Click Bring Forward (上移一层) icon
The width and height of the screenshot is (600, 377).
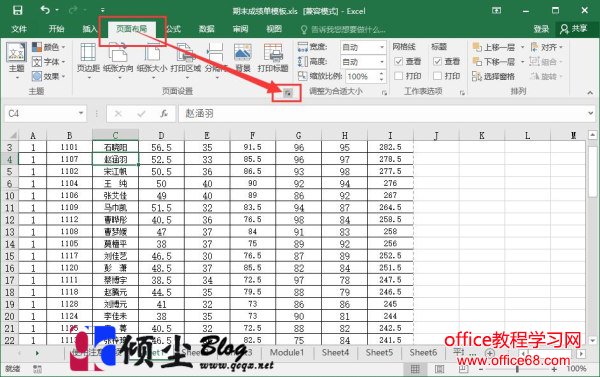(x=477, y=47)
